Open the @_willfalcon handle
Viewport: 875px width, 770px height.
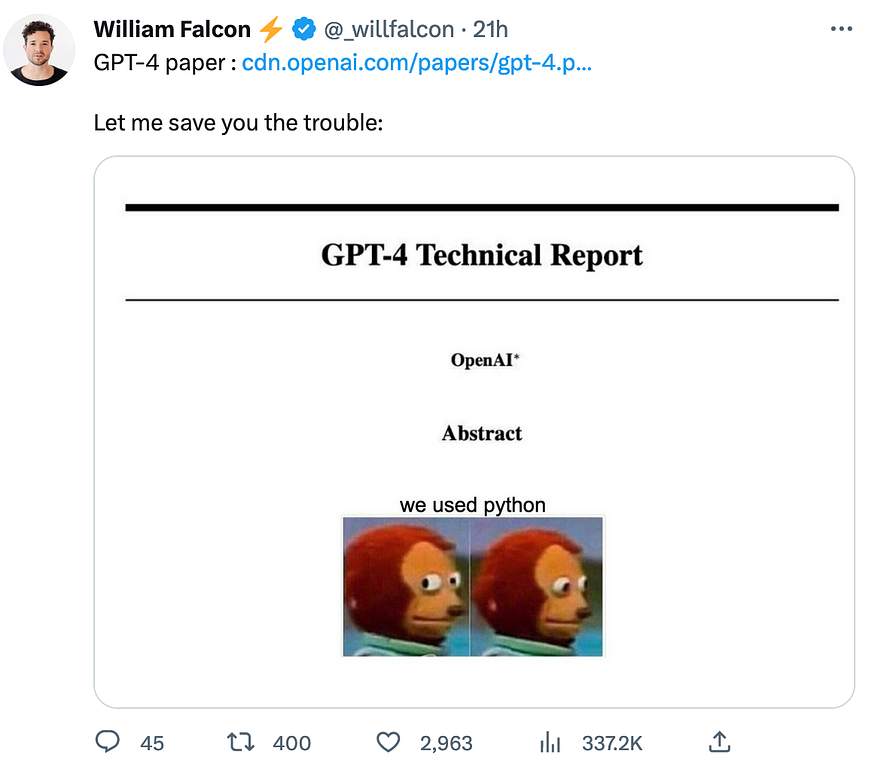point(389,29)
